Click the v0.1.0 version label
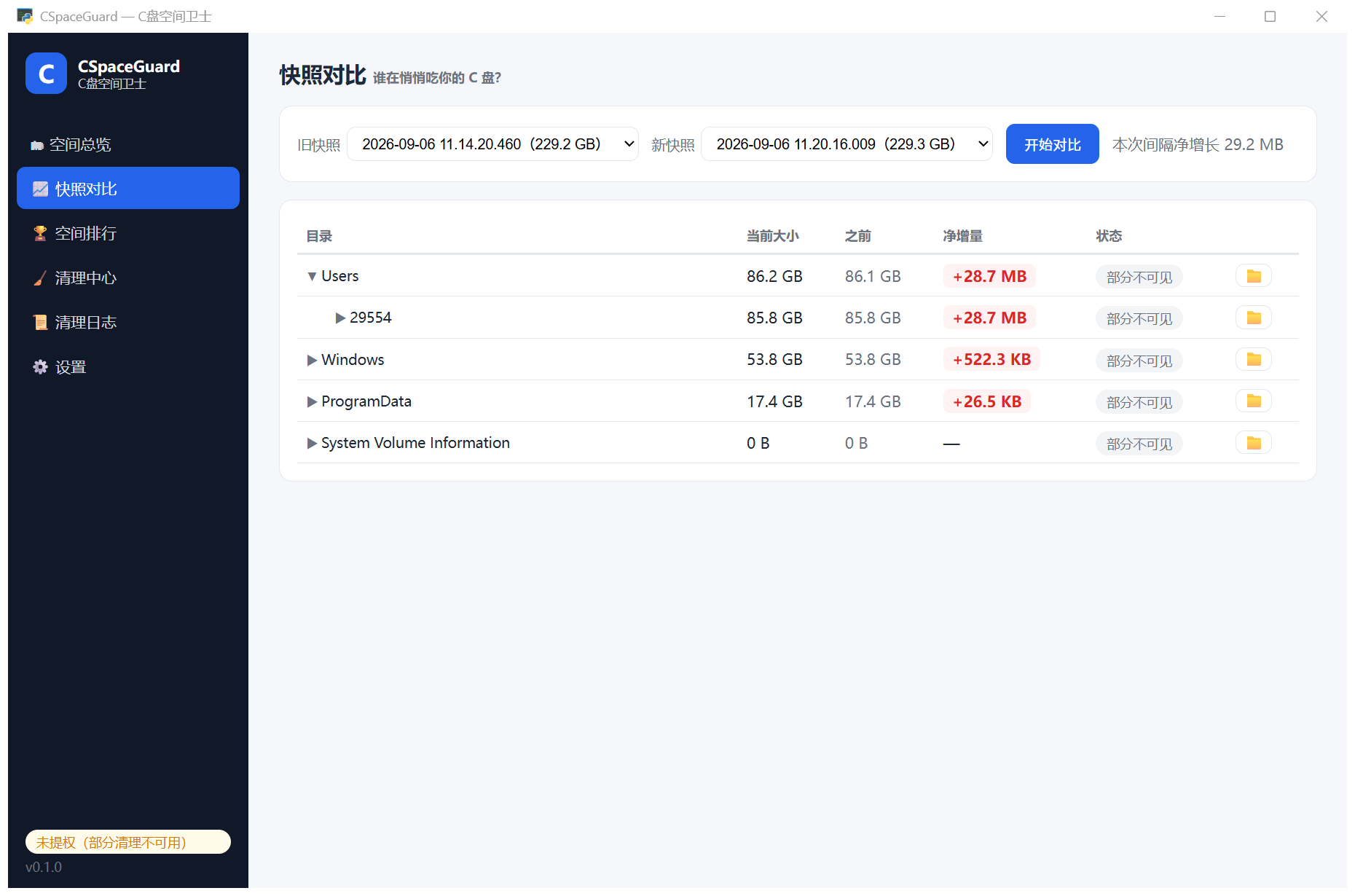 [x=44, y=867]
